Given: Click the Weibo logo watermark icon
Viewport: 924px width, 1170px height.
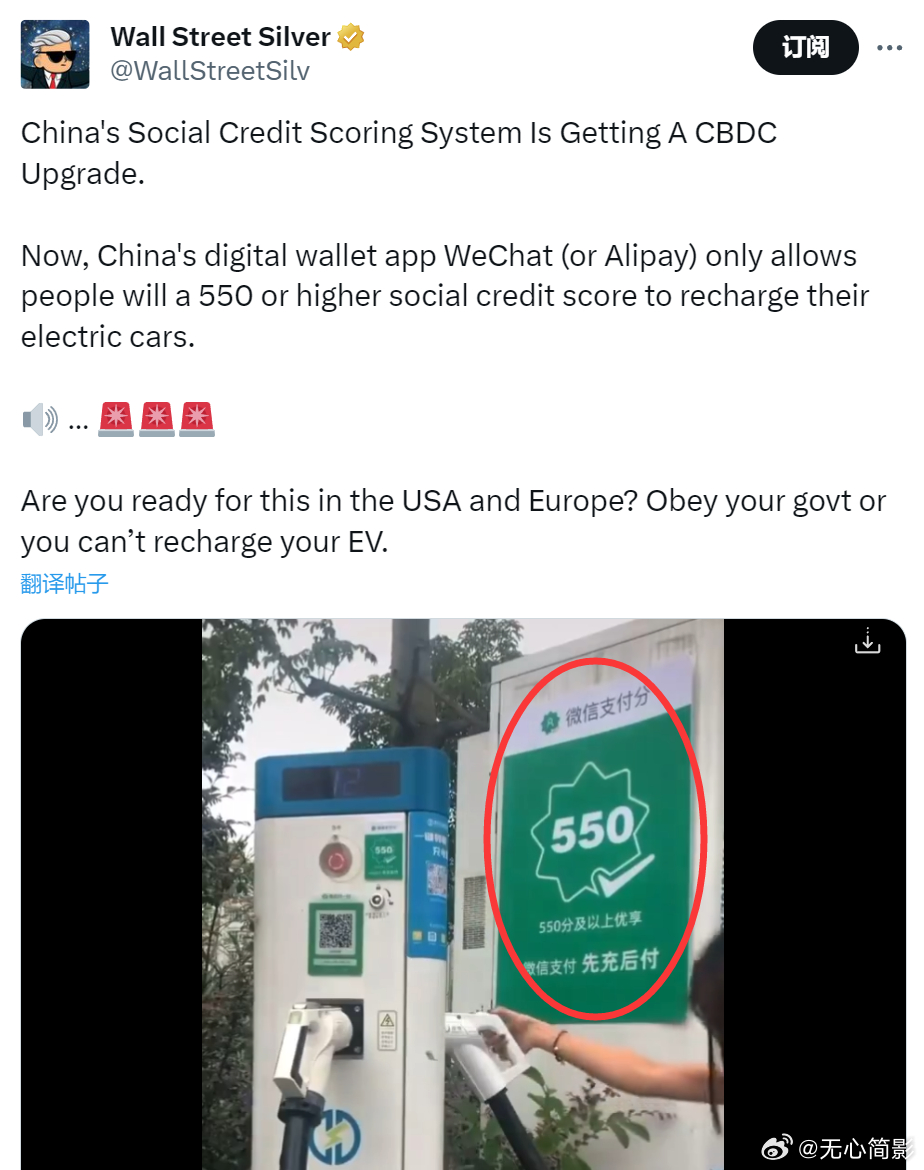Looking at the screenshot, I should tap(776, 1147).
